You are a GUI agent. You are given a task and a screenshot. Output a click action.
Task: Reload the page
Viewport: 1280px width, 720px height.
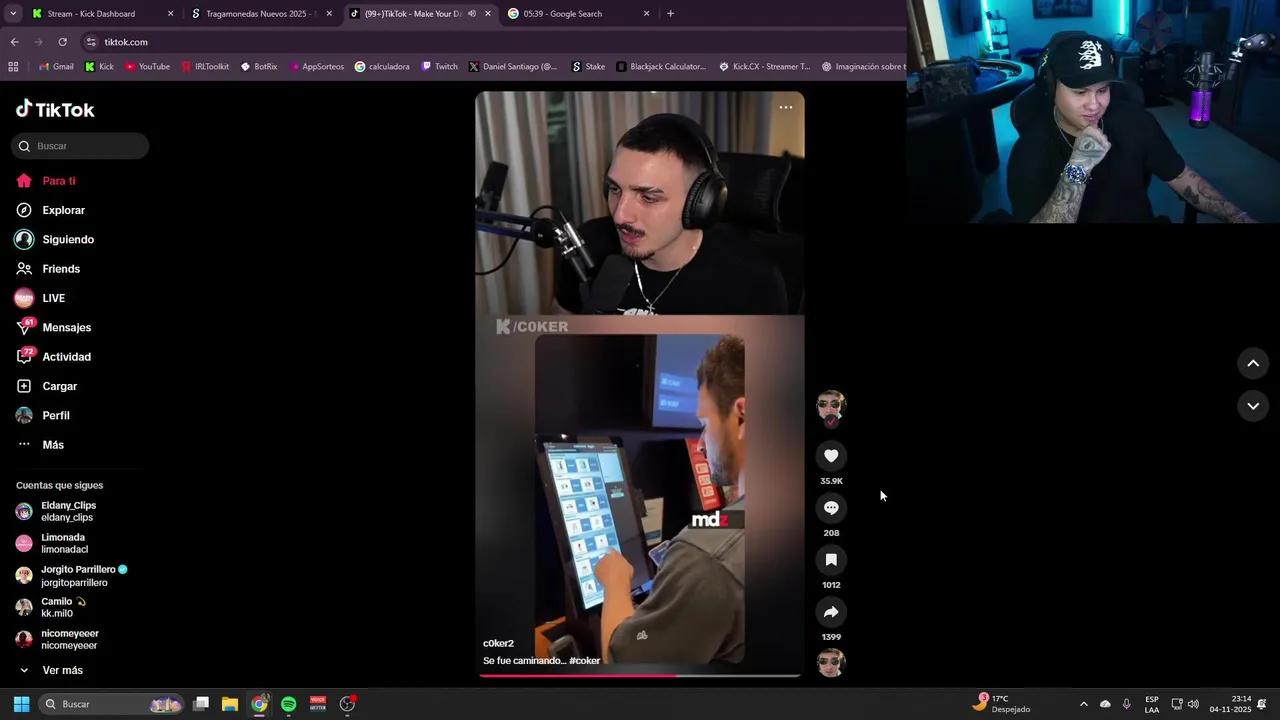62,42
